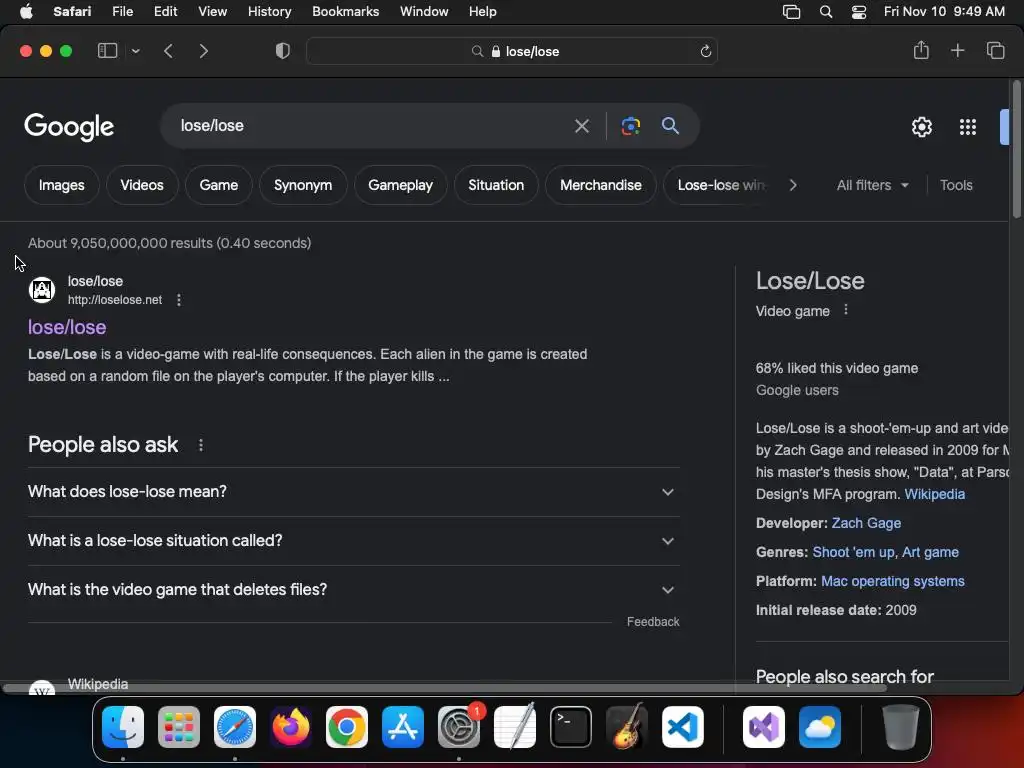Click the Safari sidebar toggle icon
Image resolution: width=1024 pixels, height=768 pixels.
(107, 51)
